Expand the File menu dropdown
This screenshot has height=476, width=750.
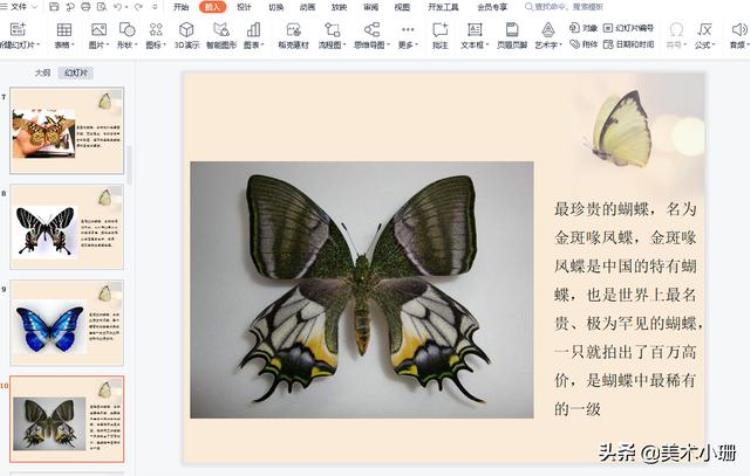[x=21, y=7]
